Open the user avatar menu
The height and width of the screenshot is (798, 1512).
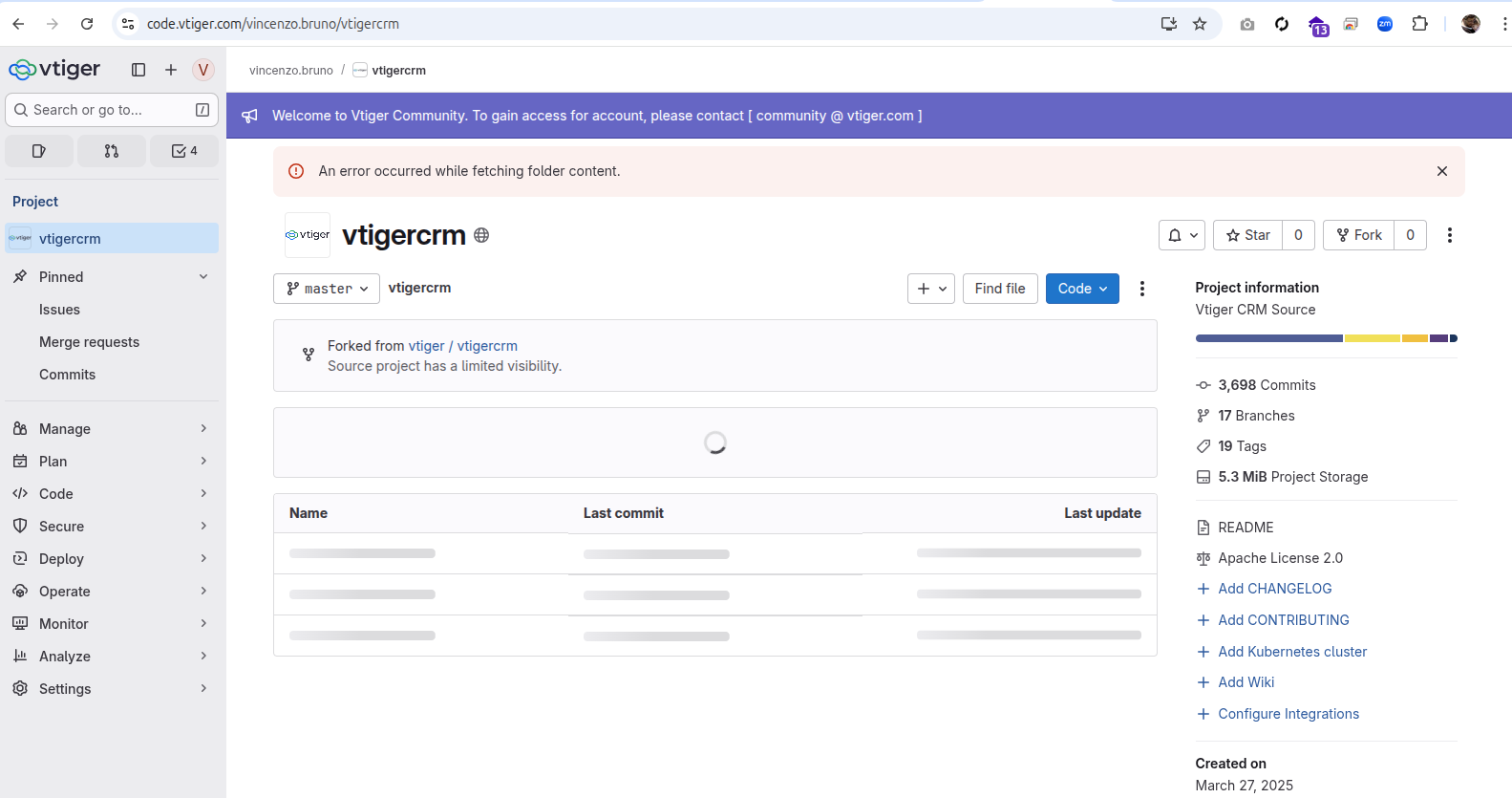tap(202, 70)
